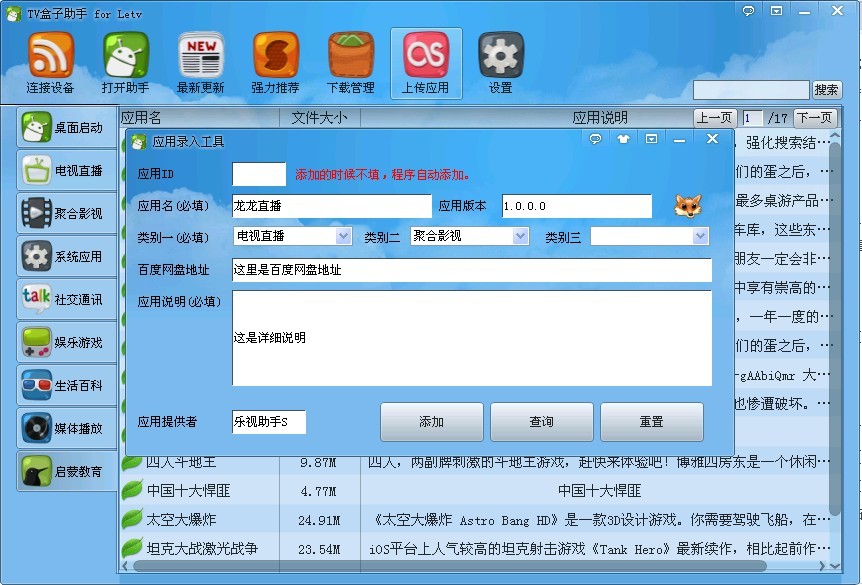Select 启蒙教育 sidebar category
Image resolution: width=862 pixels, height=585 pixels.
(67, 471)
